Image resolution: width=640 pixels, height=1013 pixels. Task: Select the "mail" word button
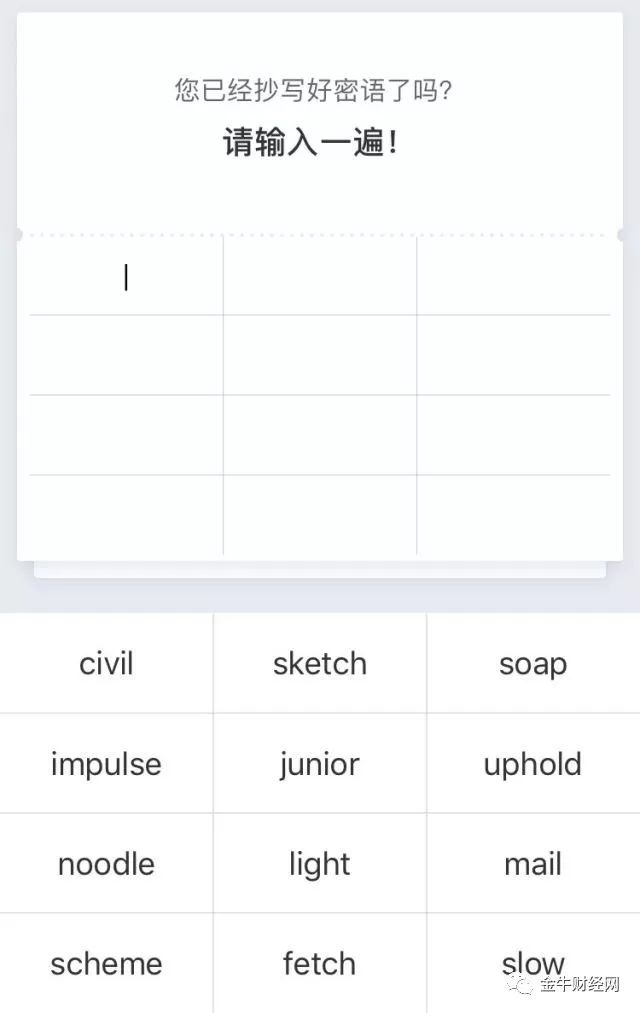(533, 864)
